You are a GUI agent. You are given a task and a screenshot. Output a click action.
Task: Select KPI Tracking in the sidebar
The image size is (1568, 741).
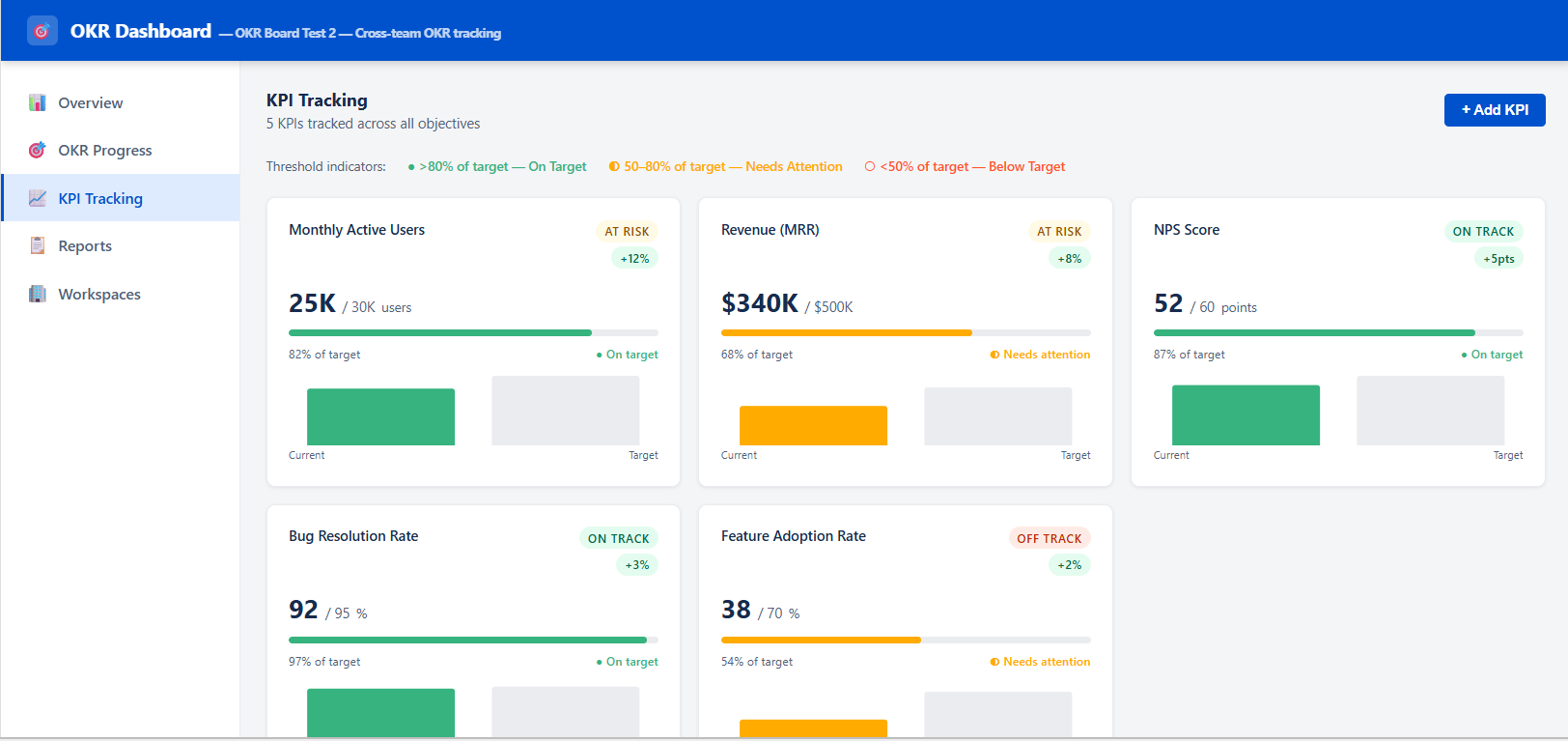(x=121, y=198)
